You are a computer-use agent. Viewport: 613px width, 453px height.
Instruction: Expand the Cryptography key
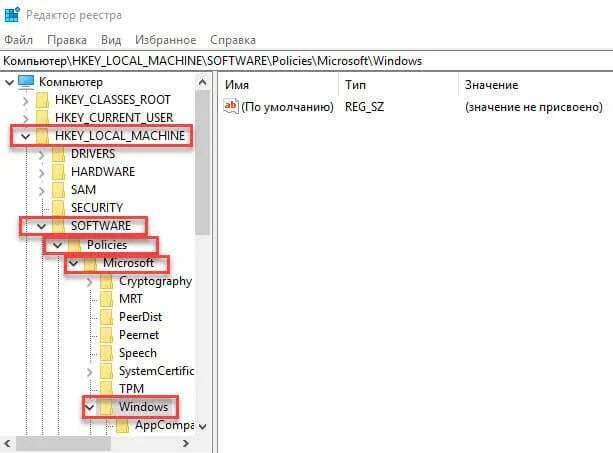pos(90,281)
